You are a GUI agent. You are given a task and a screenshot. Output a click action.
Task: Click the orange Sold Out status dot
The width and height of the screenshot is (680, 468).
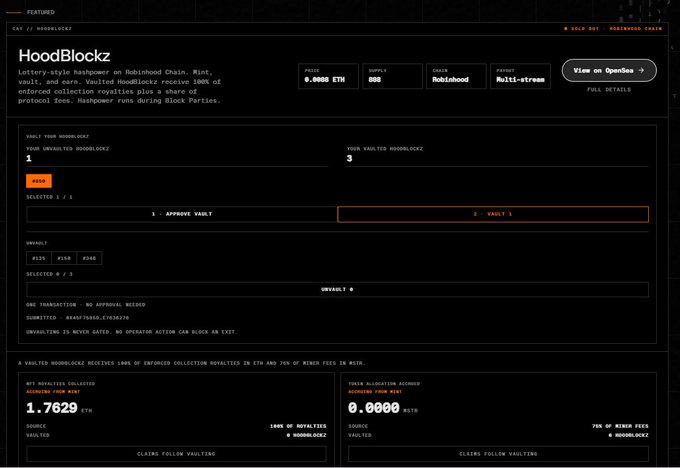click(566, 29)
